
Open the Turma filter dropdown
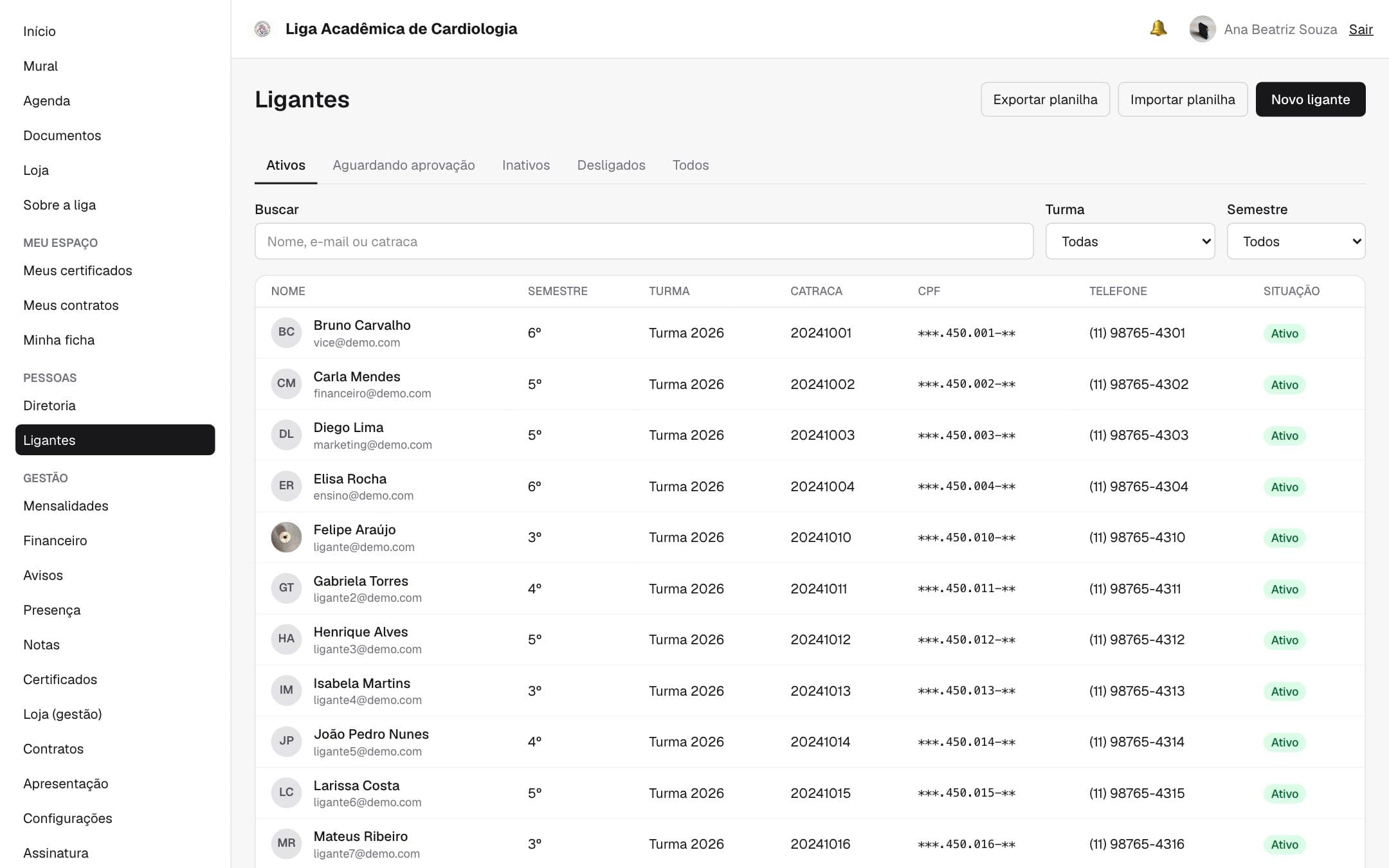pyautogui.click(x=1130, y=241)
